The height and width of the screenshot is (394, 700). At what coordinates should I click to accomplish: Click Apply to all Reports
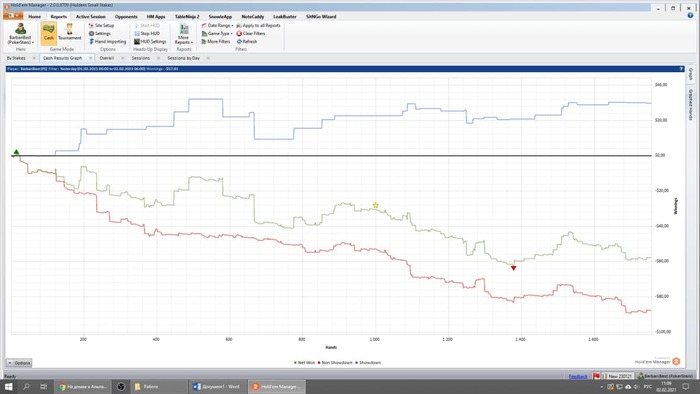[258, 25]
